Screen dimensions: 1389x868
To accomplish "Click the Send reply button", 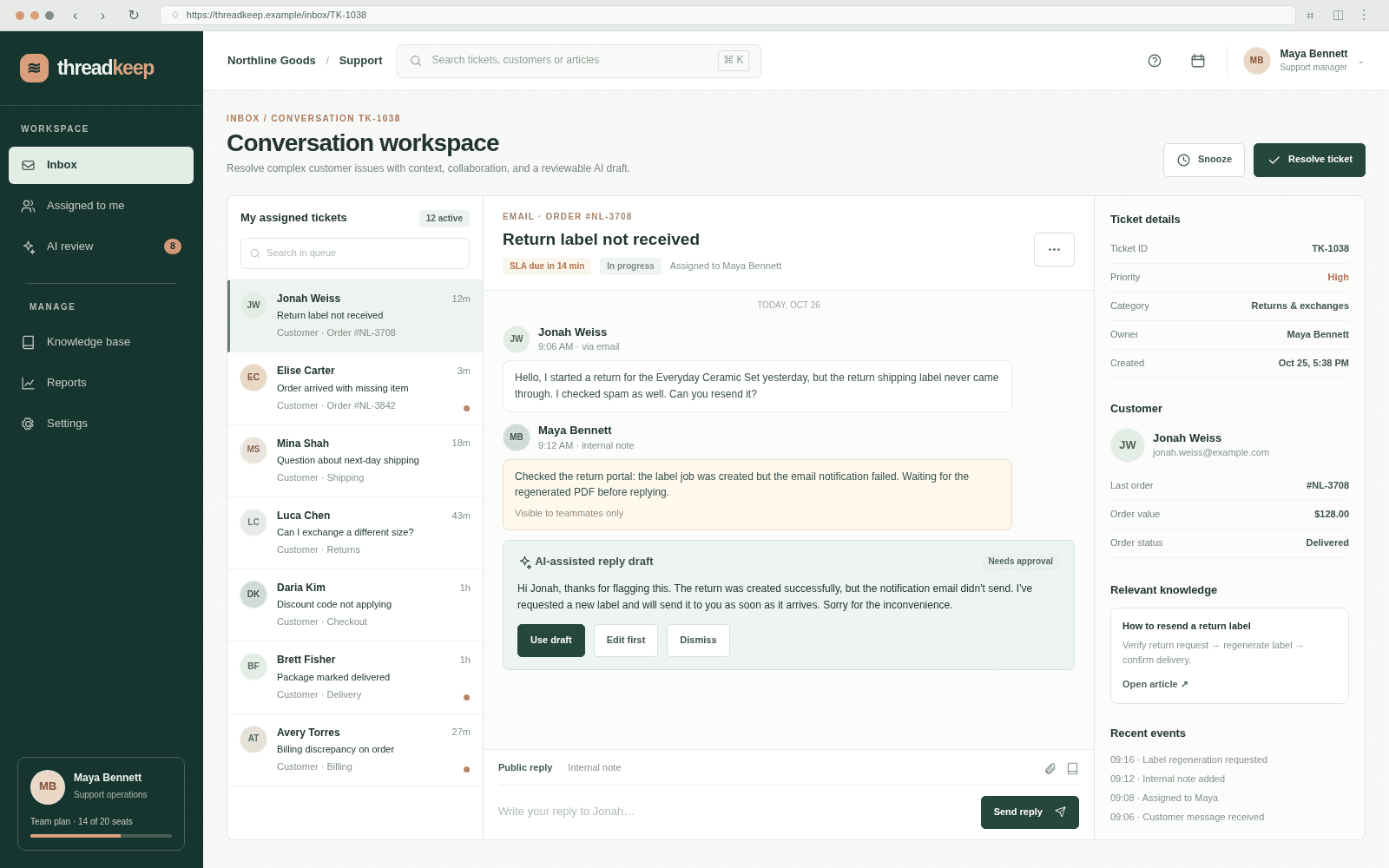I will (1030, 812).
